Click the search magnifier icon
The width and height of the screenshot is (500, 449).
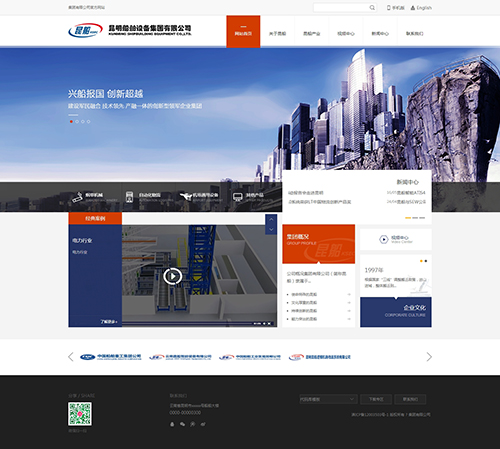coord(372,8)
